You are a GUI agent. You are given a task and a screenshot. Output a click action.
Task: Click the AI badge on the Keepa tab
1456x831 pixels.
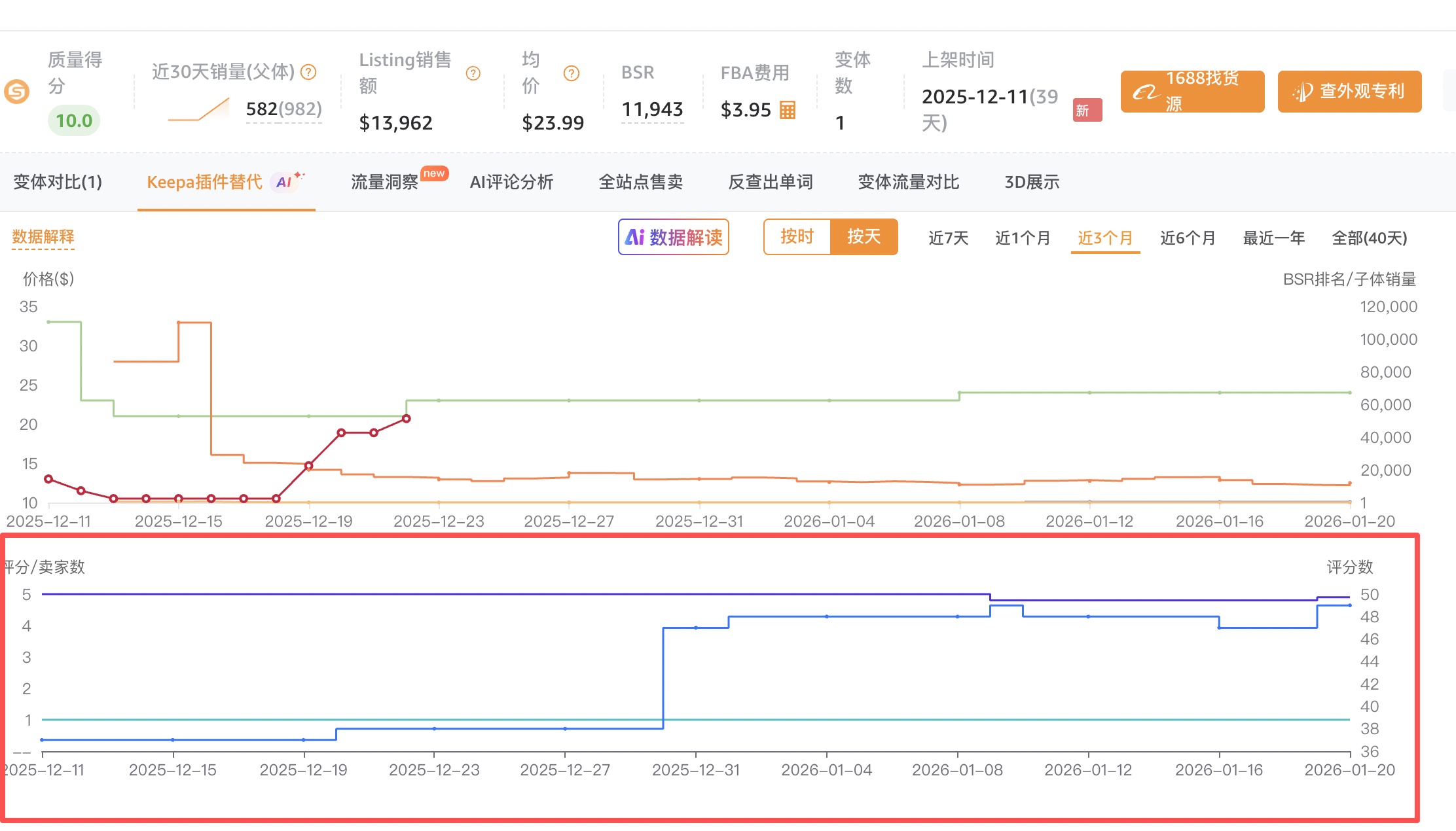[285, 182]
